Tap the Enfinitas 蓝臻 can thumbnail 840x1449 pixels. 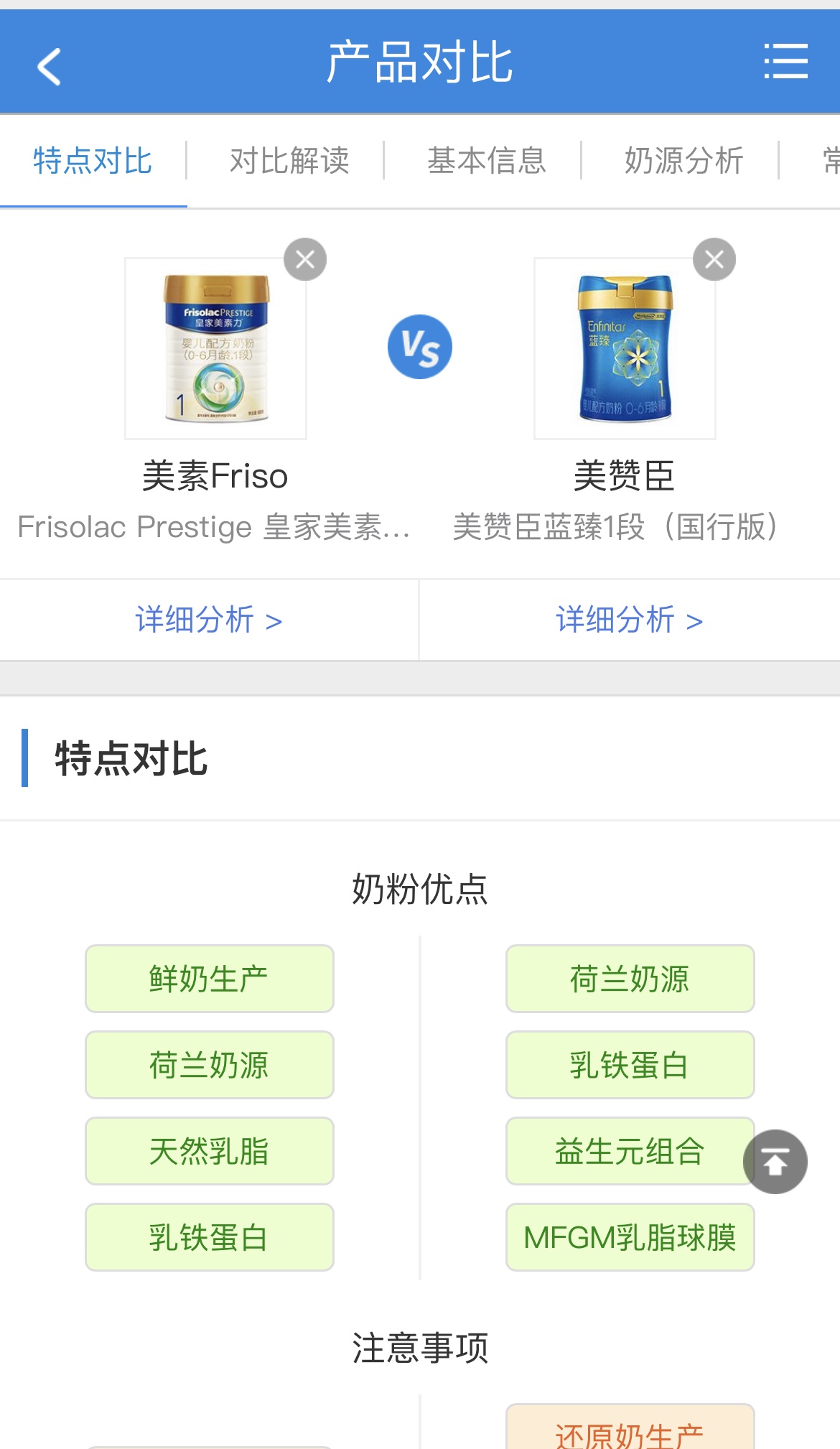pos(625,348)
